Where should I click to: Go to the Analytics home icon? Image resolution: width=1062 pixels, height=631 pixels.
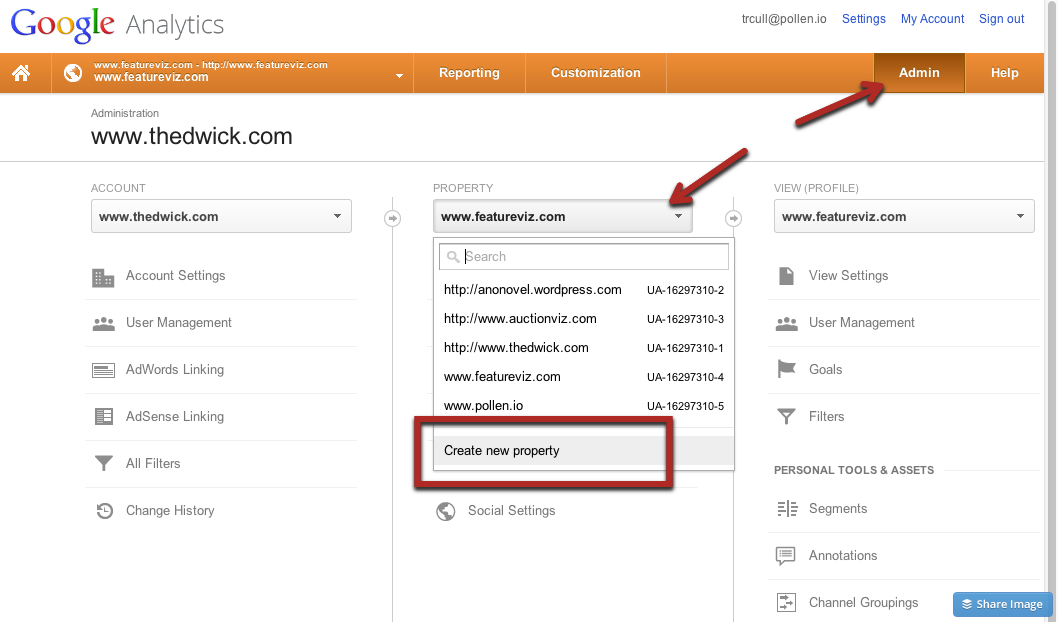click(x=21, y=72)
